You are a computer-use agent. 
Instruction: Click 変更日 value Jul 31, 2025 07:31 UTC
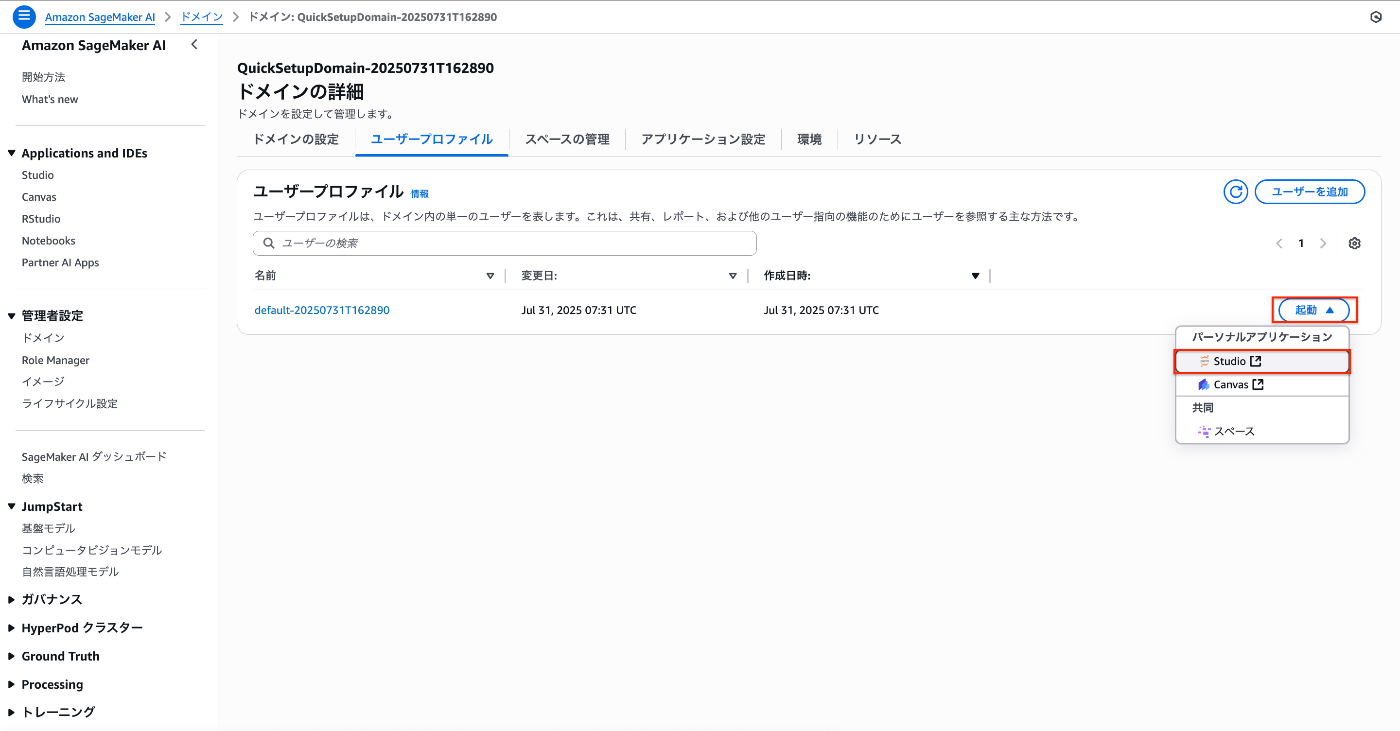click(579, 310)
